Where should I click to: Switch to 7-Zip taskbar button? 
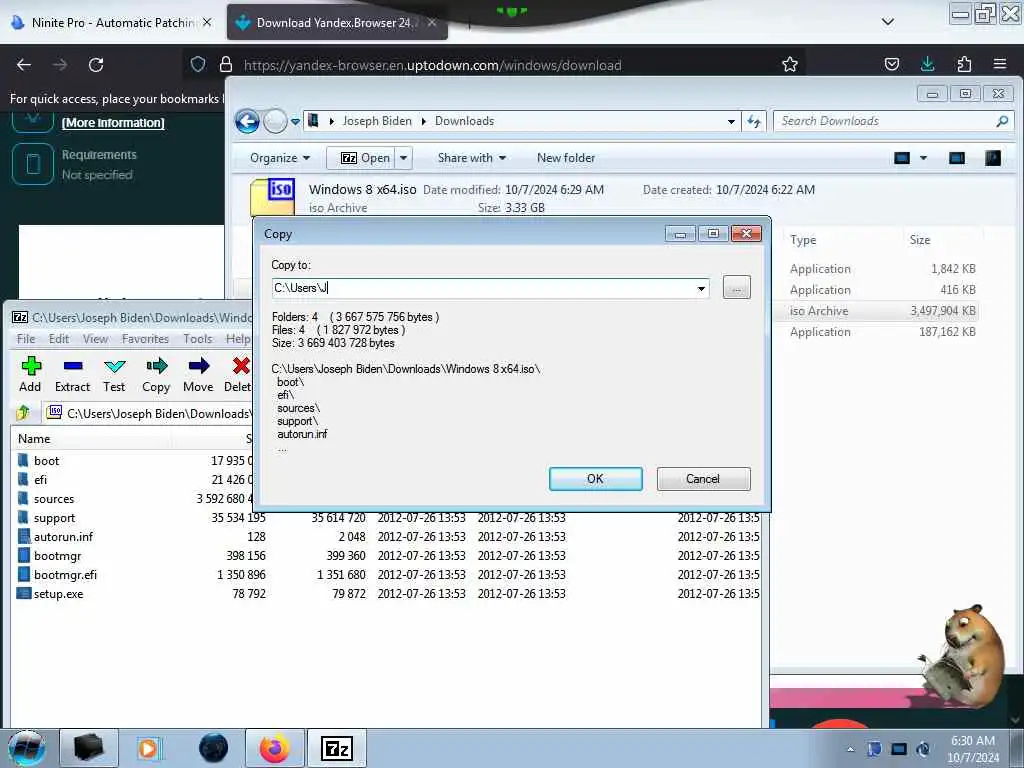tap(337, 748)
